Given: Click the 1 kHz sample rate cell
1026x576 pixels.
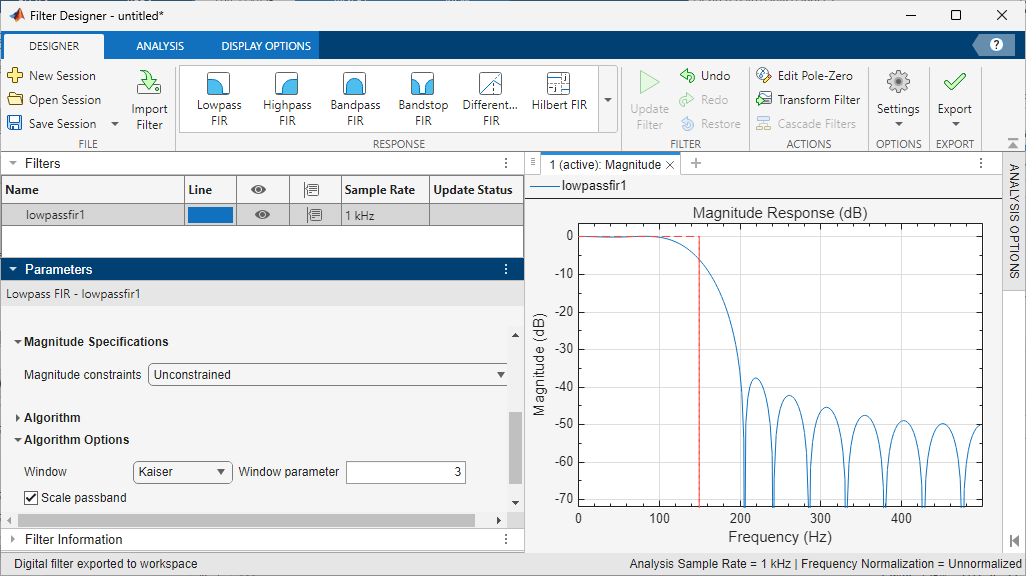Looking at the screenshot, I should click(x=385, y=215).
